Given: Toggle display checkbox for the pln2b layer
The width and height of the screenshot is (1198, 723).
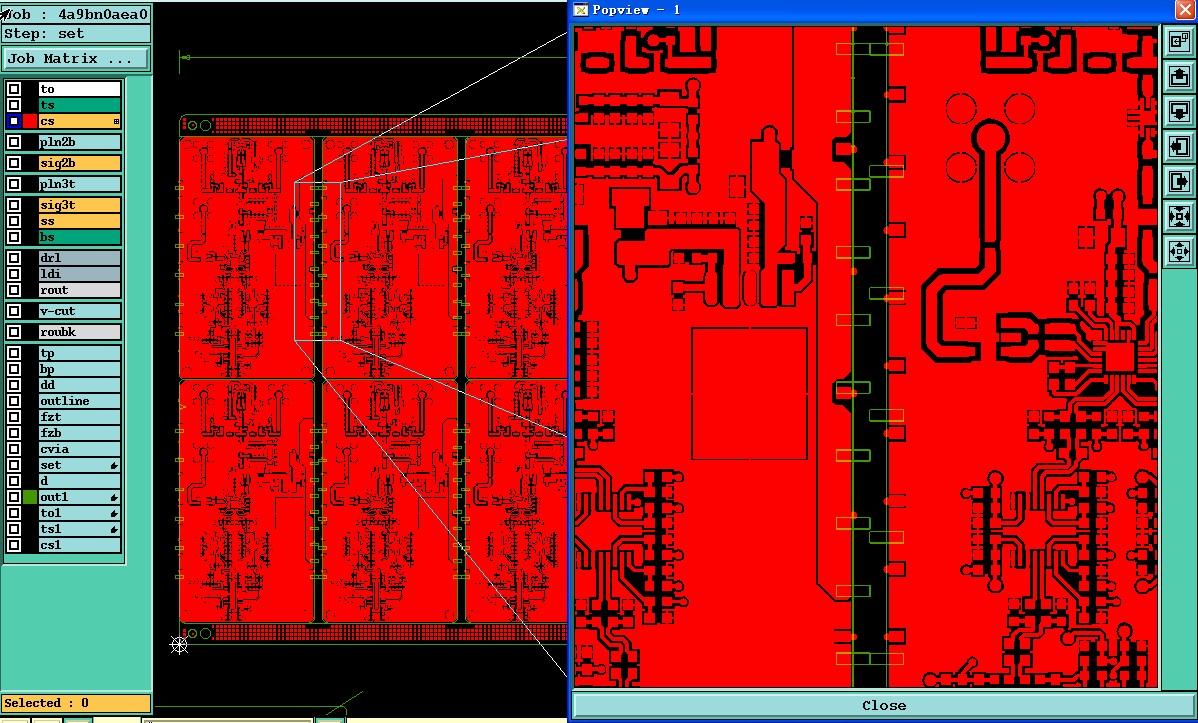Looking at the screenshot, I should pos(14,142).
